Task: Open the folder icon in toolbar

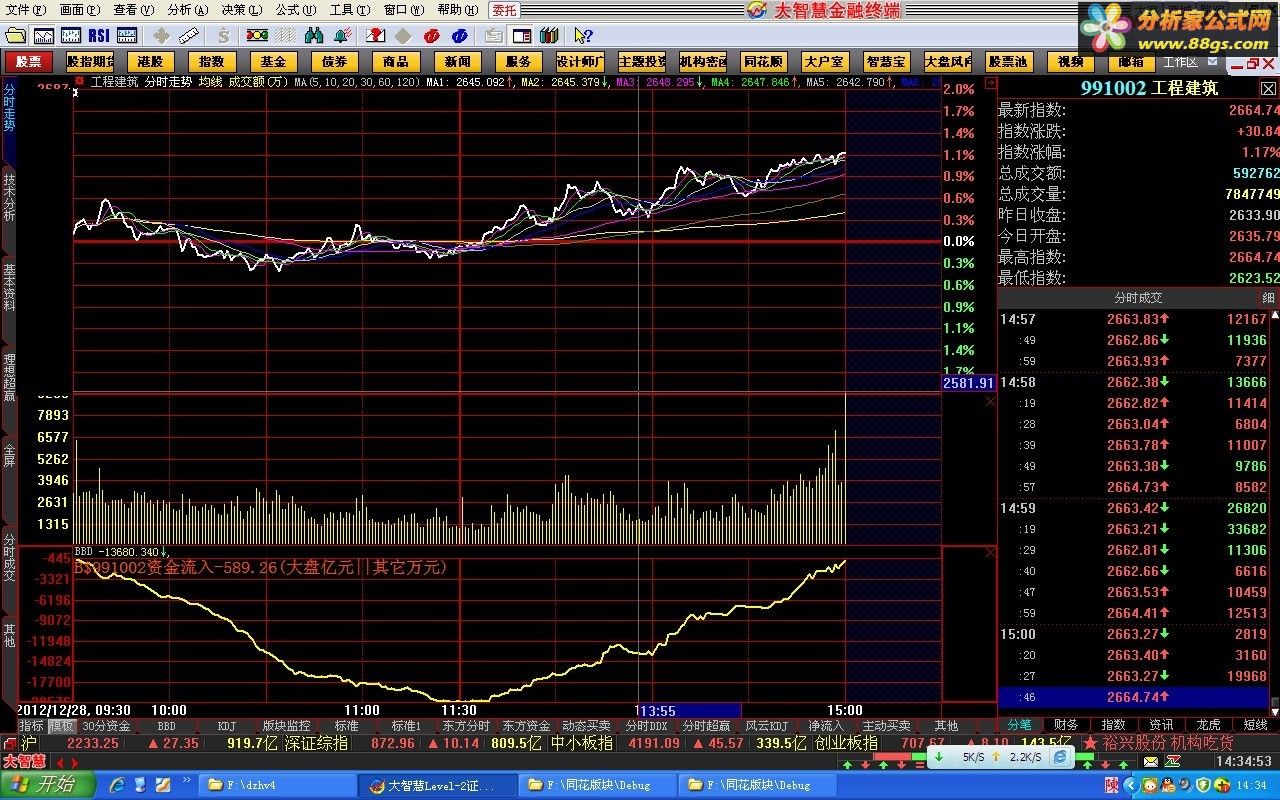Action: tap(15, 36)
